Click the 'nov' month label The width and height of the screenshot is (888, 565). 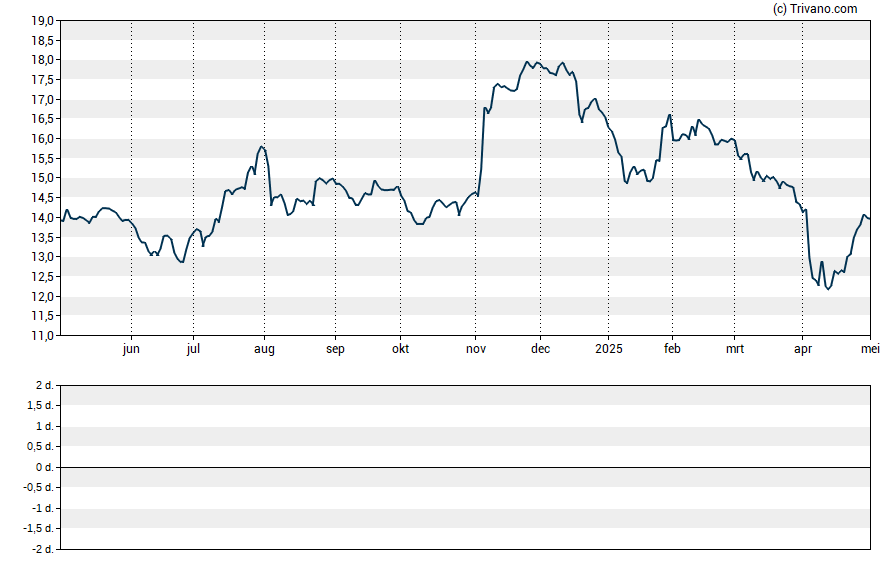click(476, 349)
